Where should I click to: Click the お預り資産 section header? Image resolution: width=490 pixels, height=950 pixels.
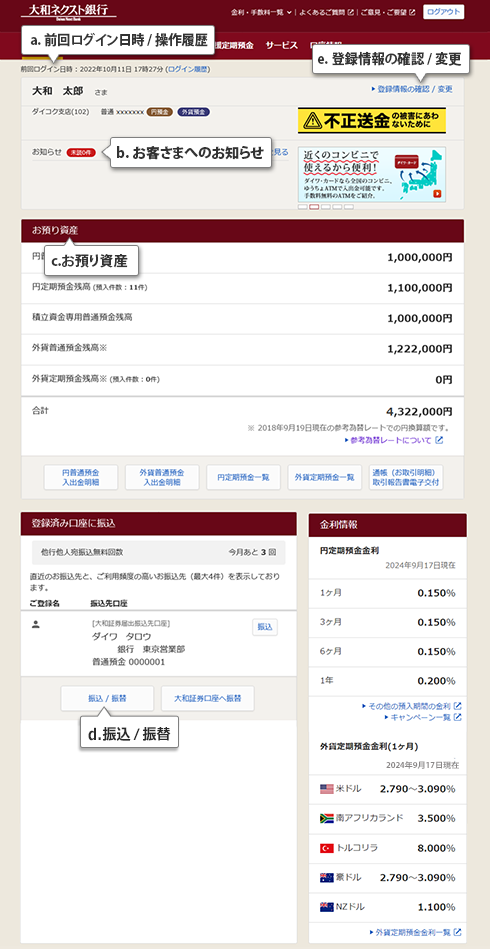(243, 231)
